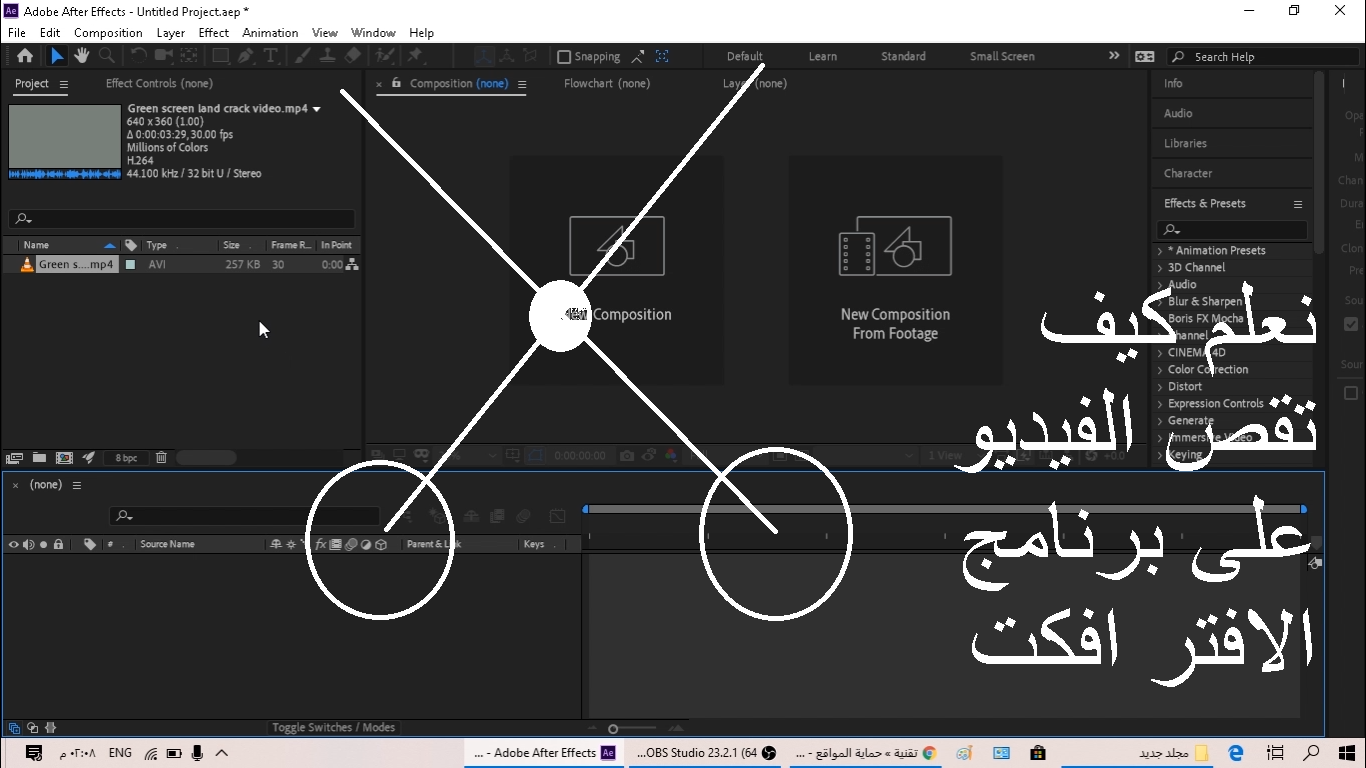
Task: Select the Rotation tool
Action: [139, 56]
